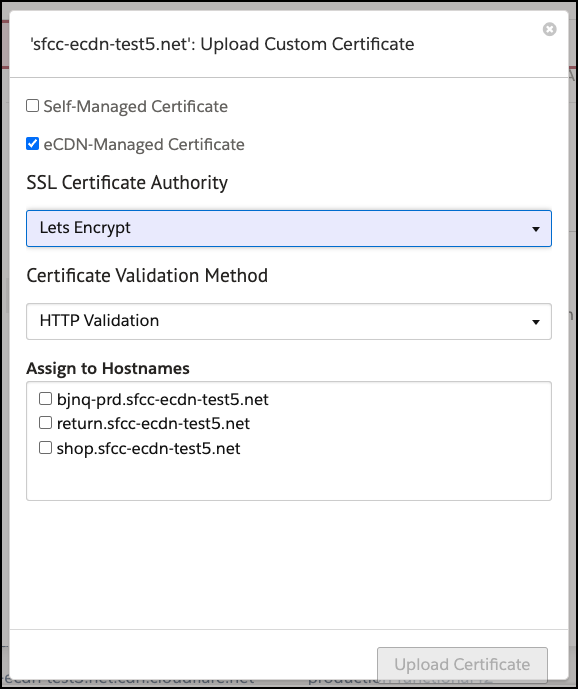Open the Certificate Validation Method dropdown

(x=289, y=321)
